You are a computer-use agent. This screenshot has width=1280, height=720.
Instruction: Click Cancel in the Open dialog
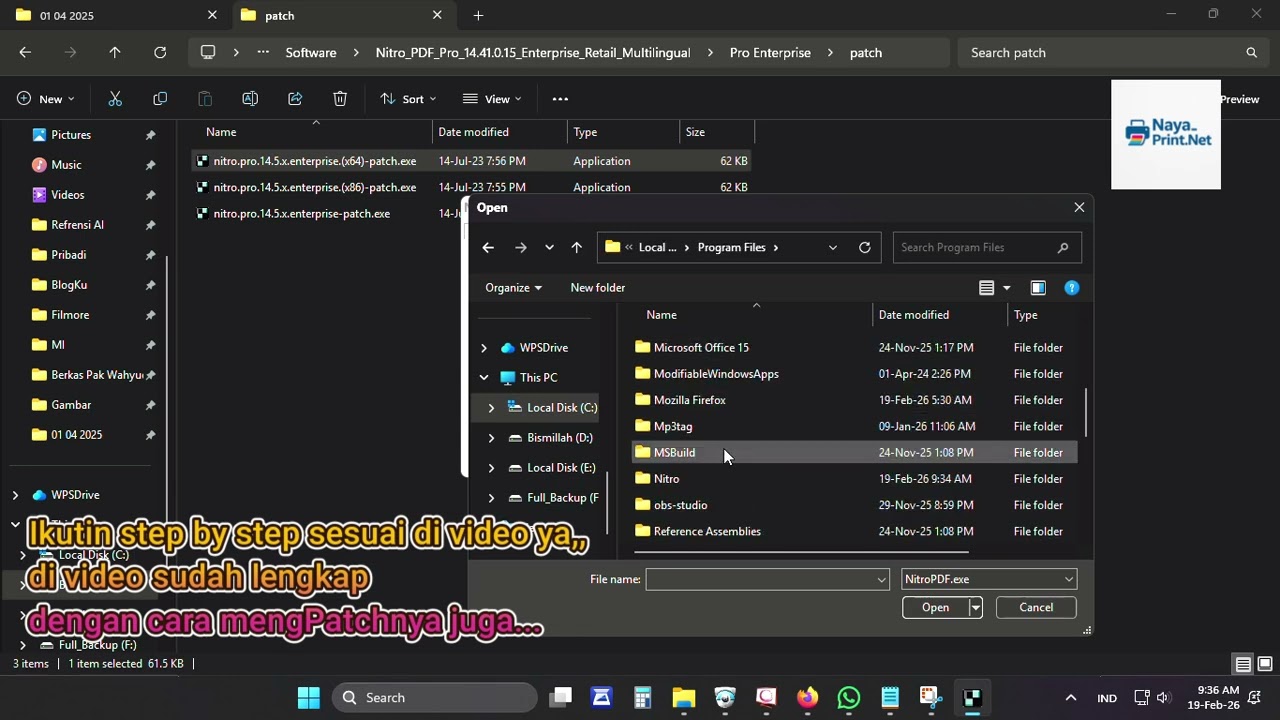[1036, 607]
